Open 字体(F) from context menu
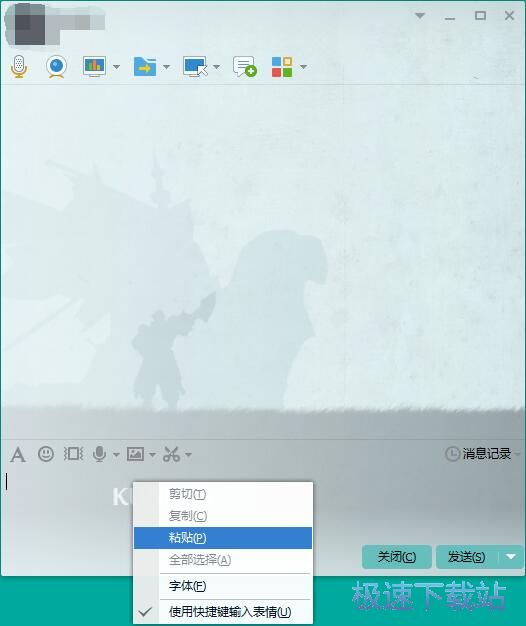526x626 pixels. (x=223, y=586)
